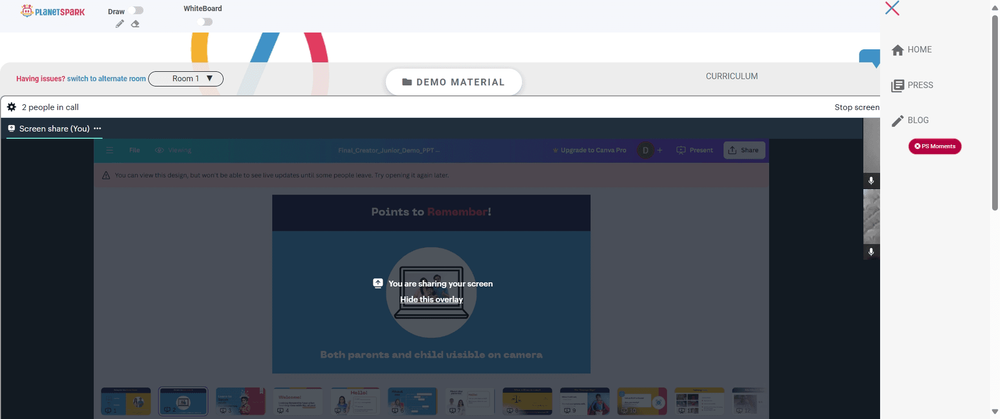
Task: Click the X icon to close side menu
Action: coord(892,8)
